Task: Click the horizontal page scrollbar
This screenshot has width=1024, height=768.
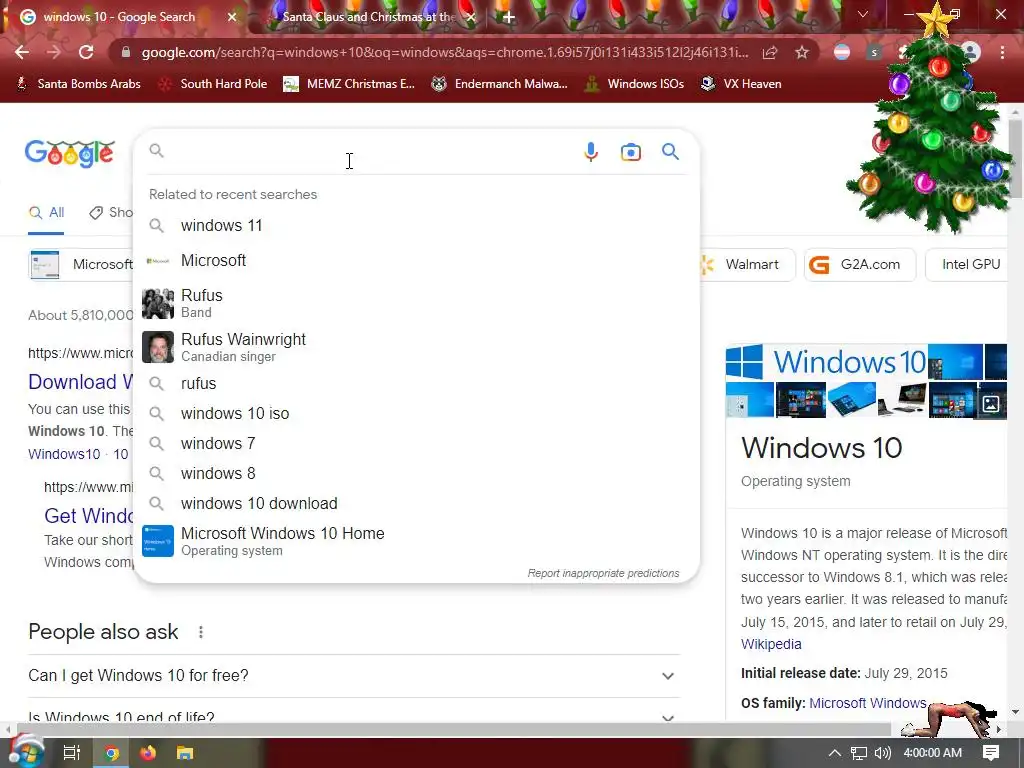Action: click(x=454, y=729)
